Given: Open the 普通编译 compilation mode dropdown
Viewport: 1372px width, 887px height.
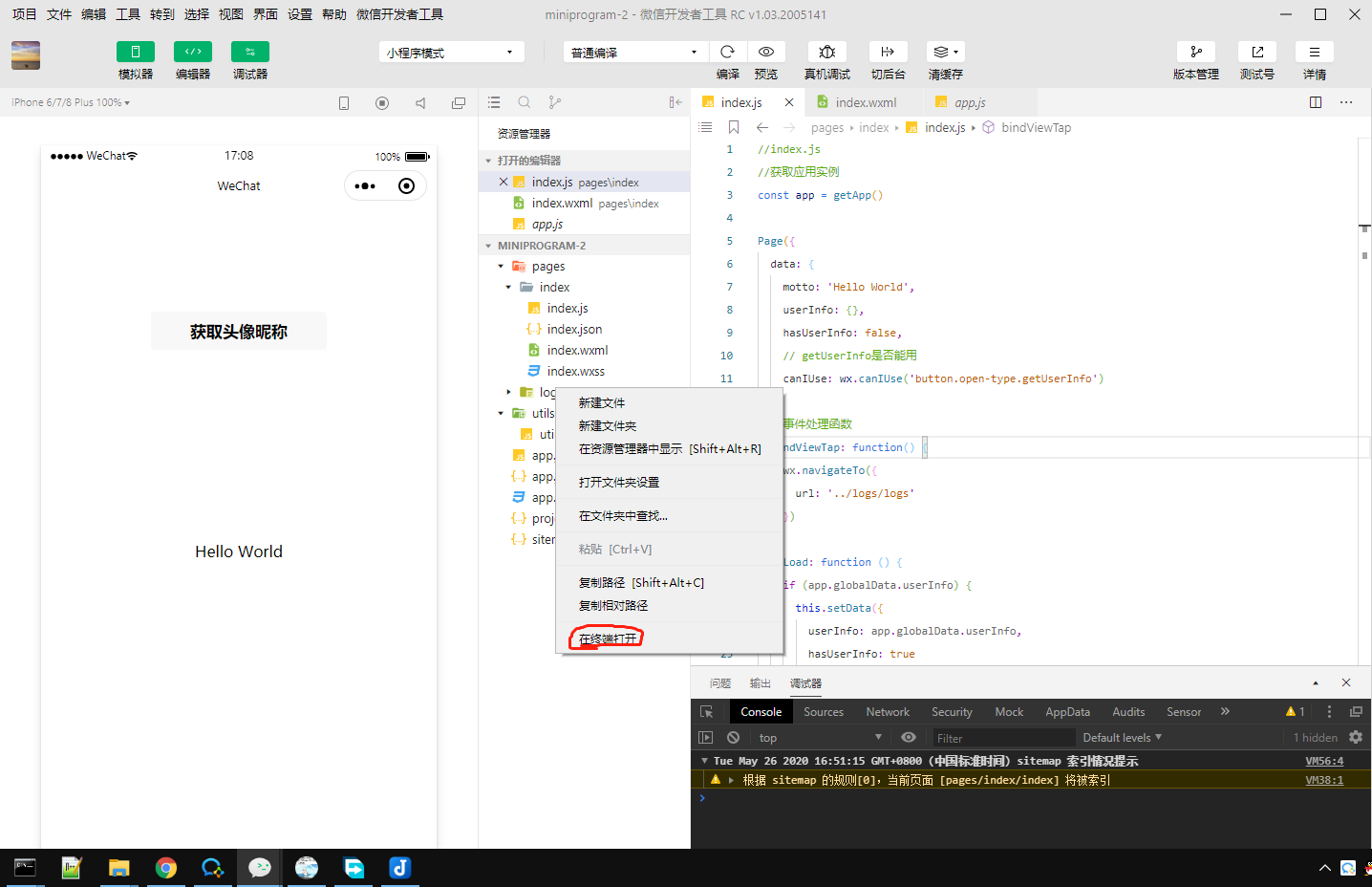Looking at the screenshot, I should 633,51.
